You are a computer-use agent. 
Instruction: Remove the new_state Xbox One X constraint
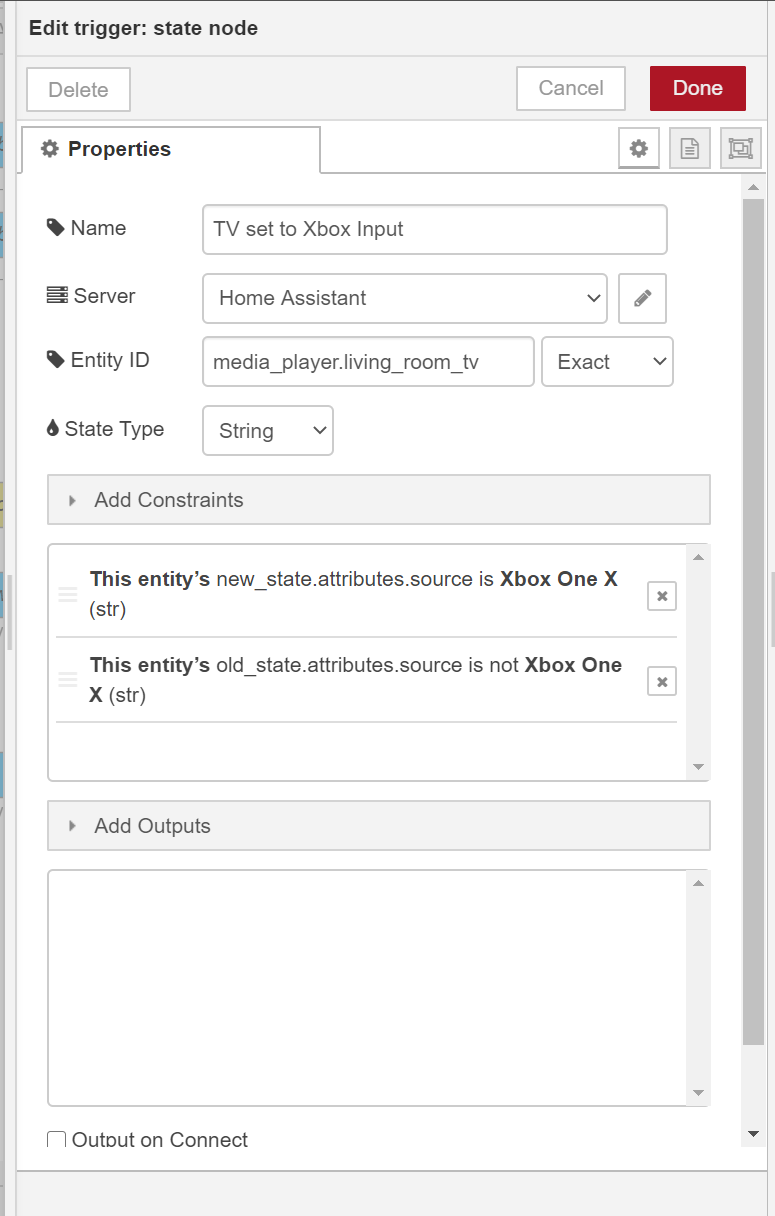661,596
